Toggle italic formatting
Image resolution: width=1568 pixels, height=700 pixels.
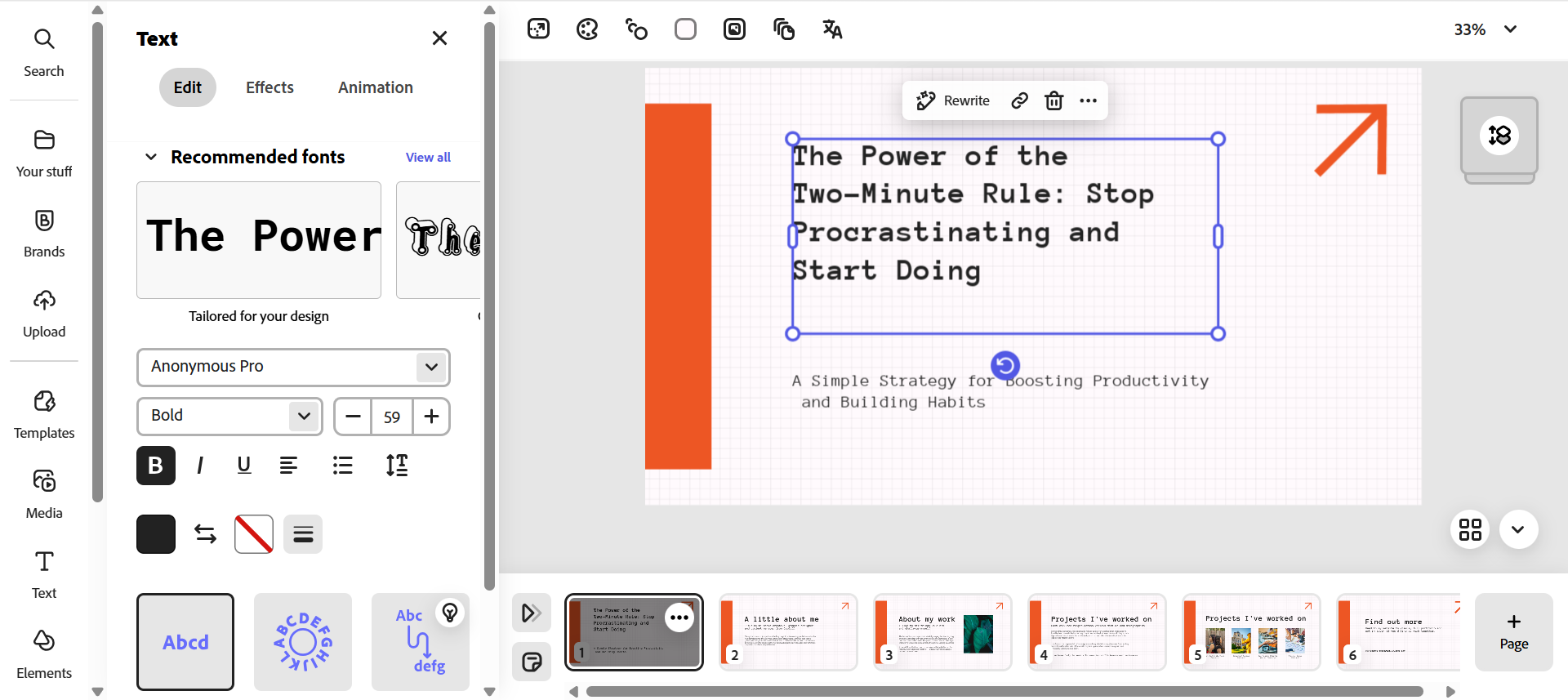coord(200,466)
